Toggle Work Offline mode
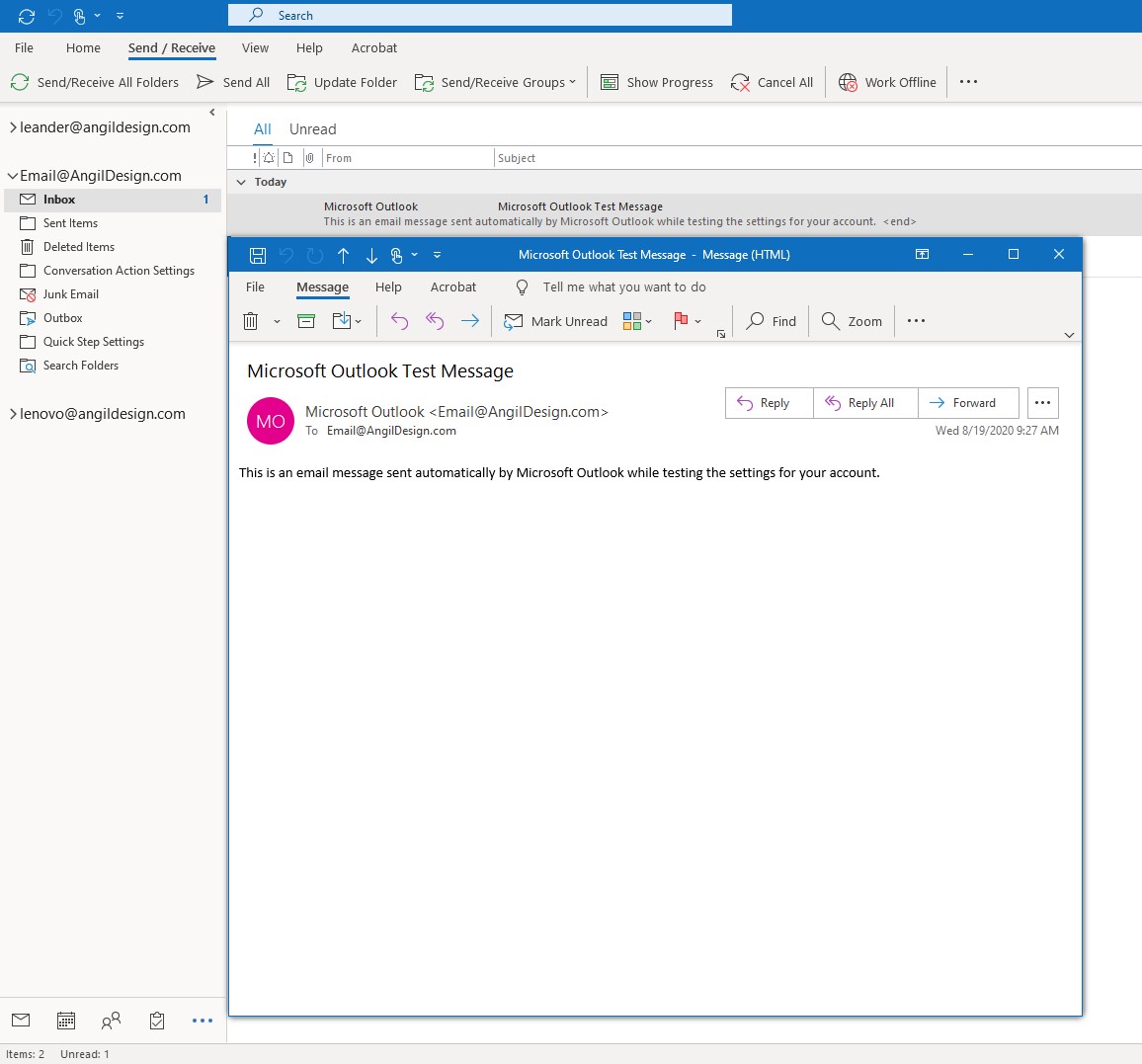This screenshot has width=1142, height=1064. tap(887, 82)
